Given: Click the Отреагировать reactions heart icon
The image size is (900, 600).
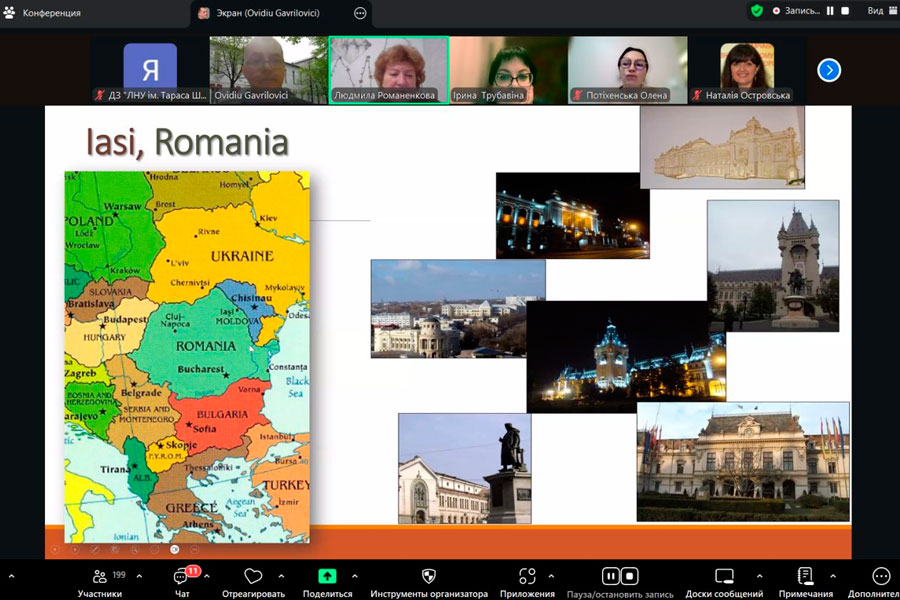Looking at the screenshot, I should 253,577.
